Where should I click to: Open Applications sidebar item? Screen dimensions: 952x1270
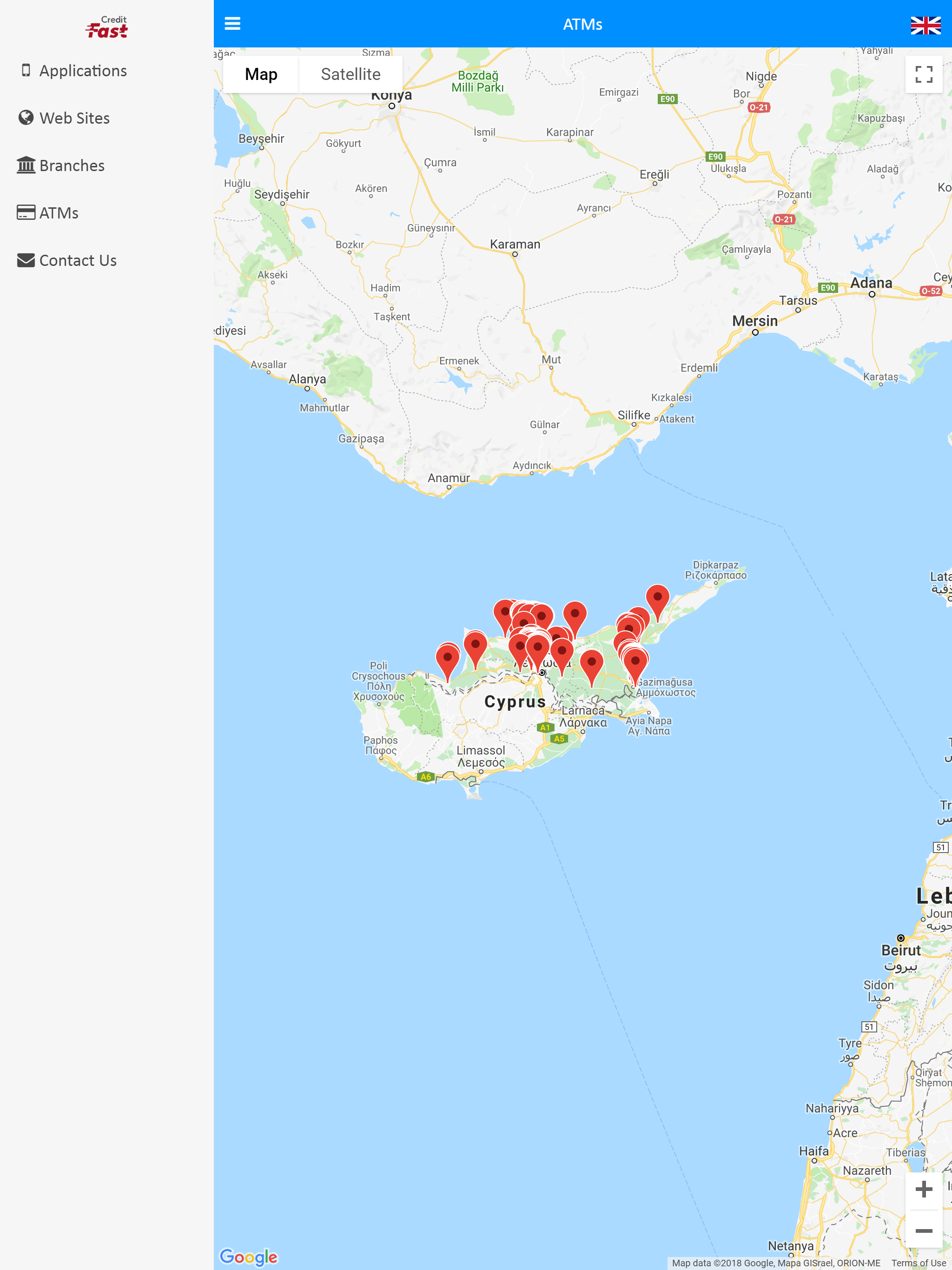tap(83, 71)
